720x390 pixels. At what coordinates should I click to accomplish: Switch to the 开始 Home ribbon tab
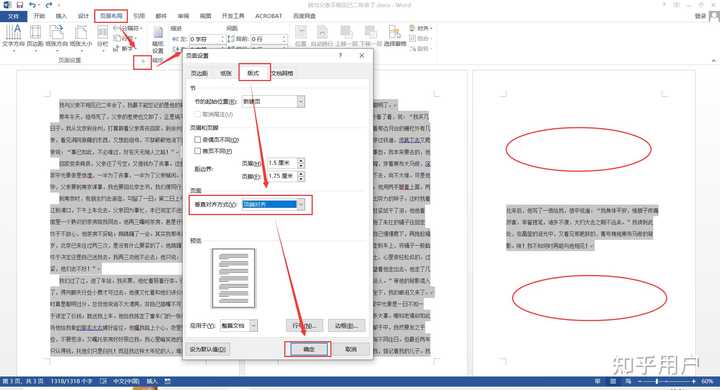[39, 16]
